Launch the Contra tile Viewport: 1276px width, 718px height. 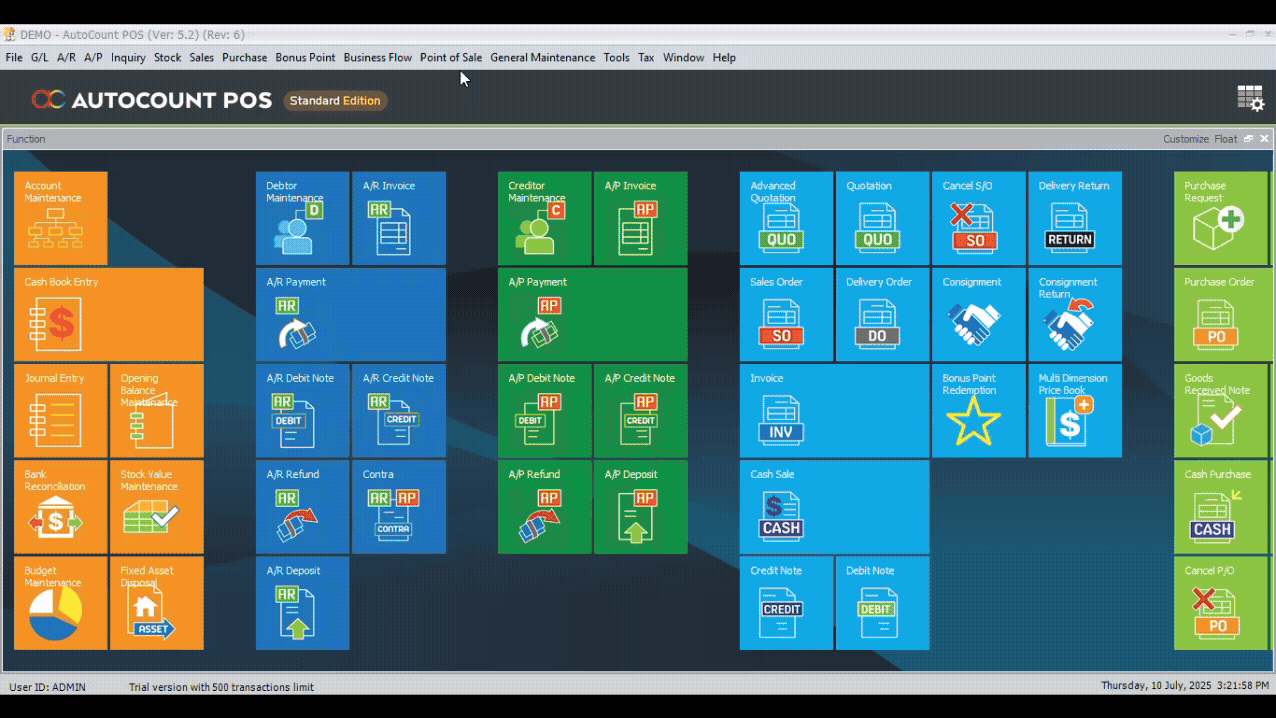coord(398,507)
